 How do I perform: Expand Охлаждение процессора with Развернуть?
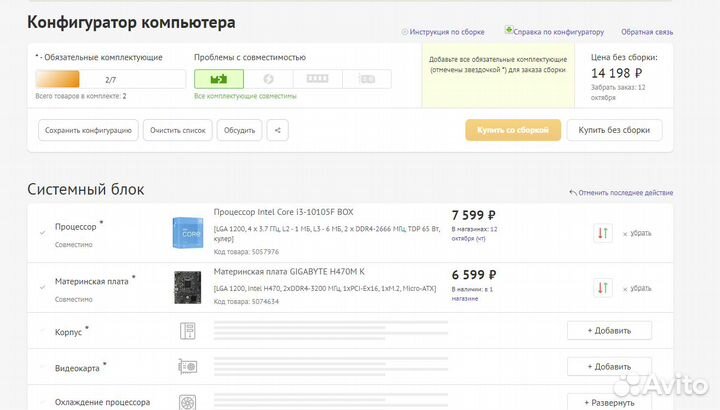609,402
